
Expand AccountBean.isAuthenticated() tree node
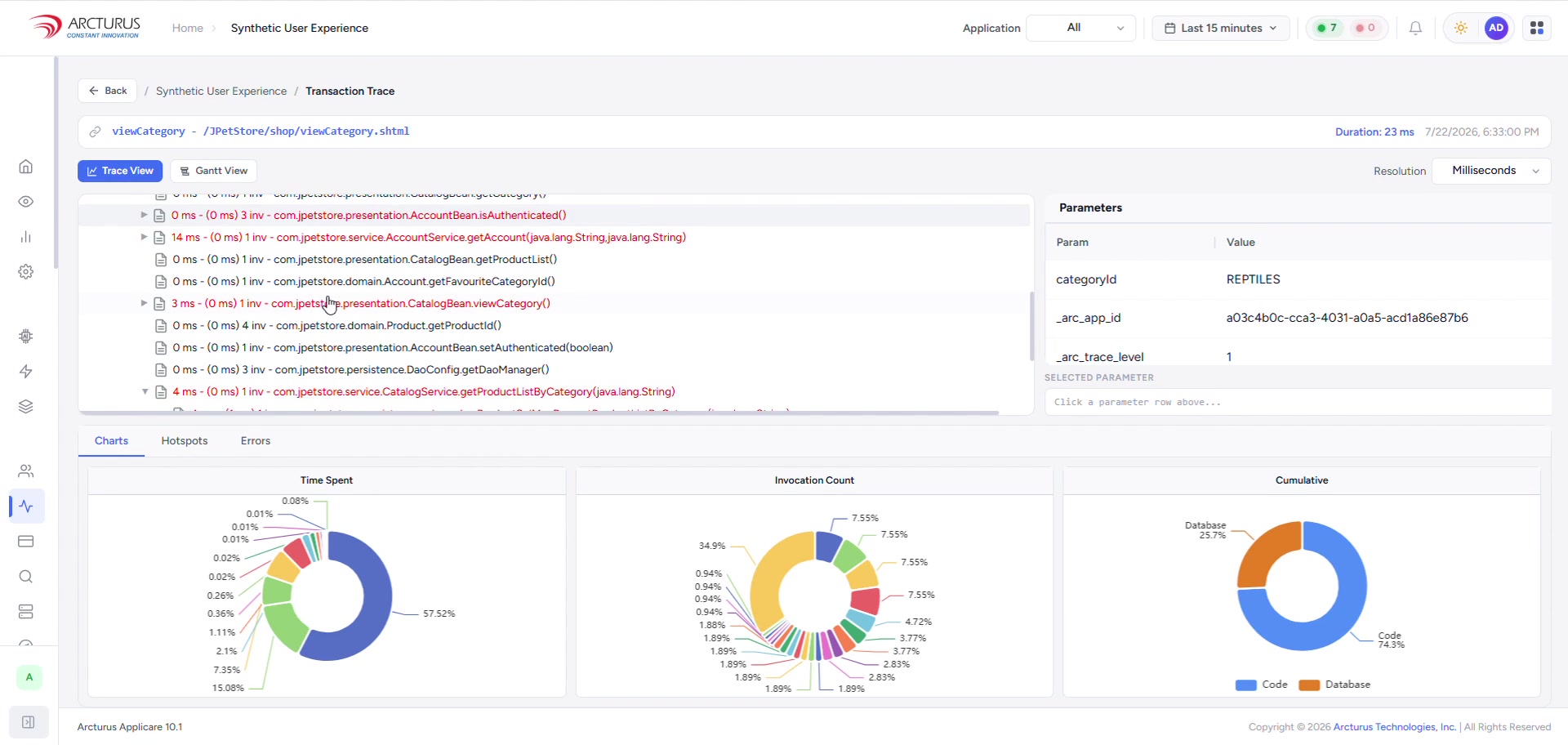(144, 215)
